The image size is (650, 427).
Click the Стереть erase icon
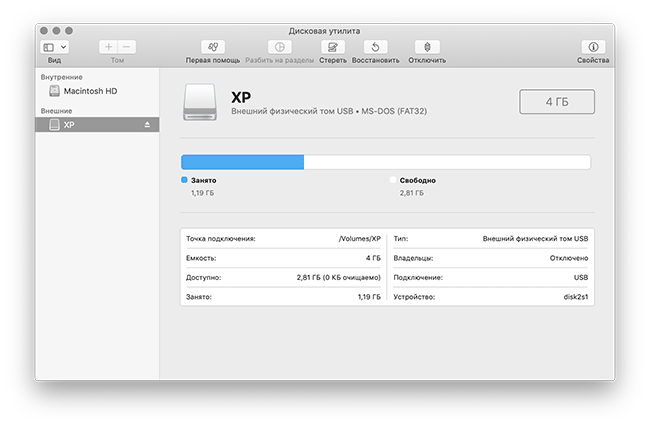tap(333, 47)
